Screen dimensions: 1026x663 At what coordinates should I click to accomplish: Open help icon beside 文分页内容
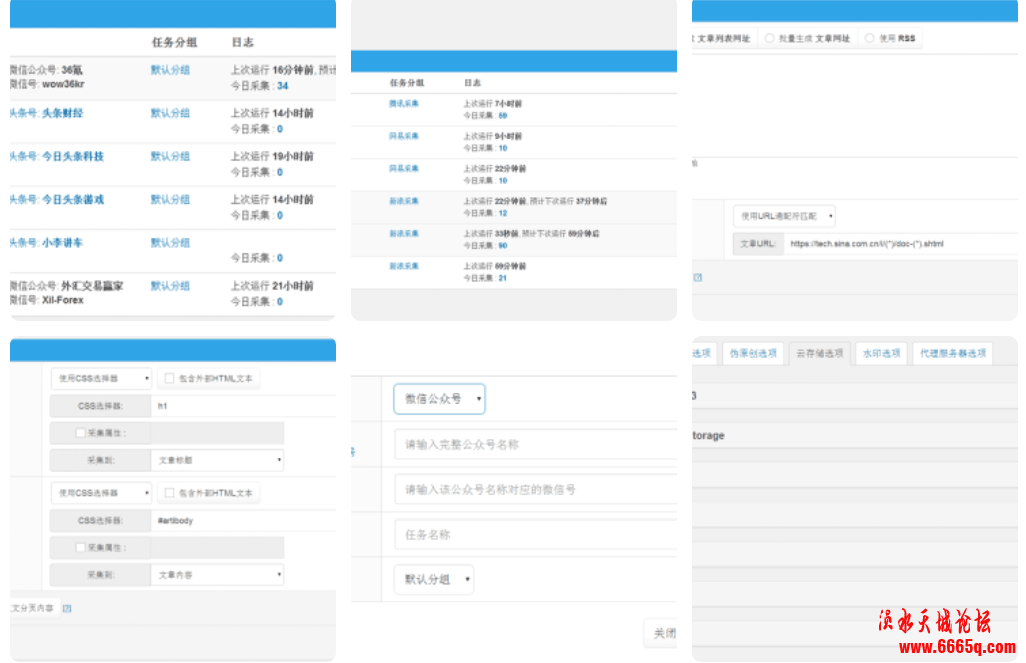pyautogui.click(x=67, y=608)
